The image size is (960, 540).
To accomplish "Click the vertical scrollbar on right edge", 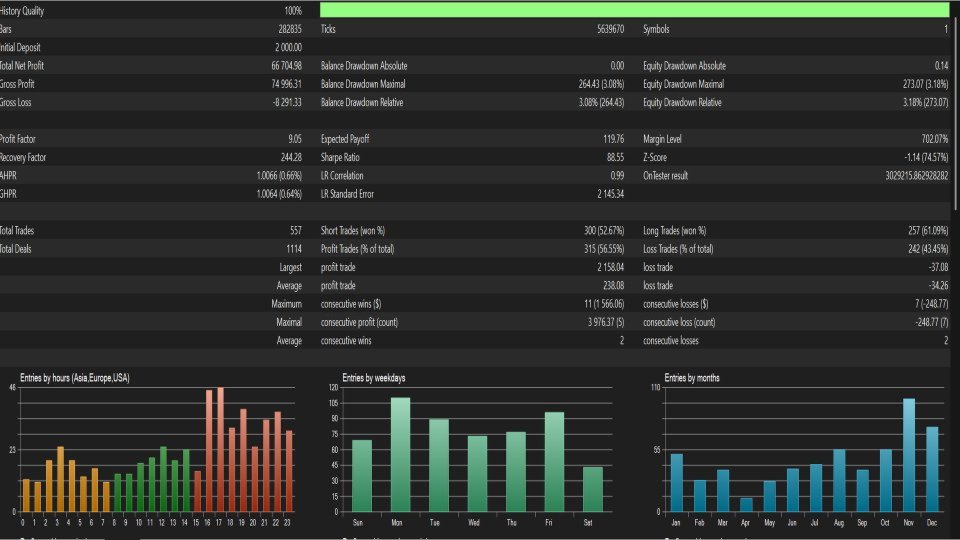I will [x=955, y=115].
